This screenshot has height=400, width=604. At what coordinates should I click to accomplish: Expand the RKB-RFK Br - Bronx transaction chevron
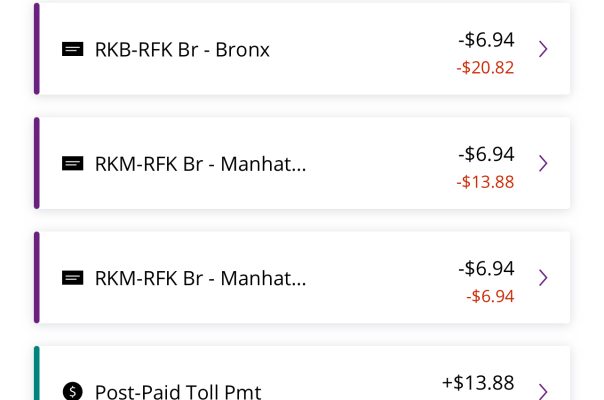tap(543, 49)
